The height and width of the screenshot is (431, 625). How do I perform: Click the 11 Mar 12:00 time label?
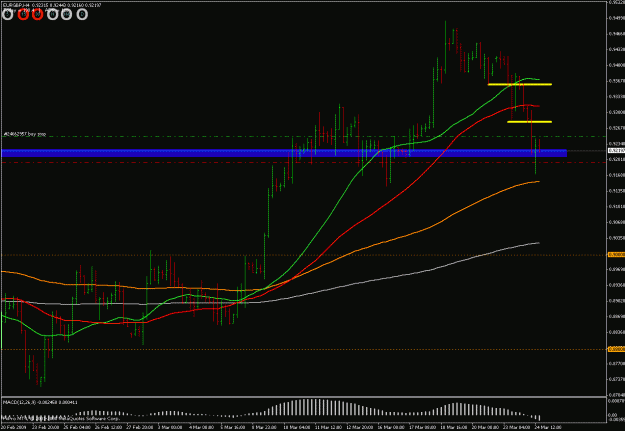328,427
